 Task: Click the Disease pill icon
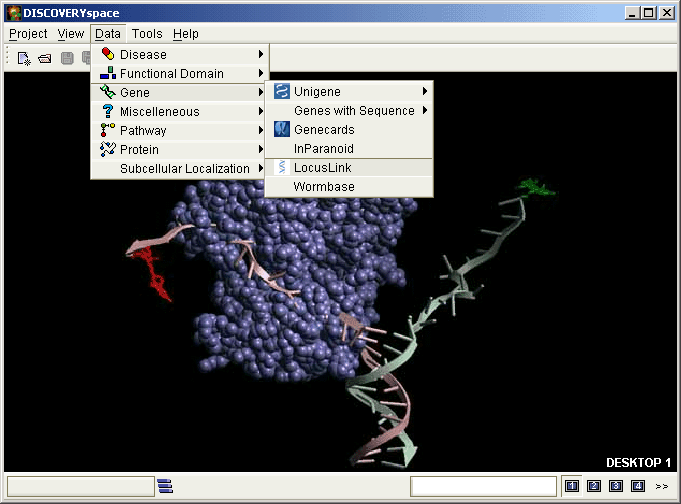point(108,54)
